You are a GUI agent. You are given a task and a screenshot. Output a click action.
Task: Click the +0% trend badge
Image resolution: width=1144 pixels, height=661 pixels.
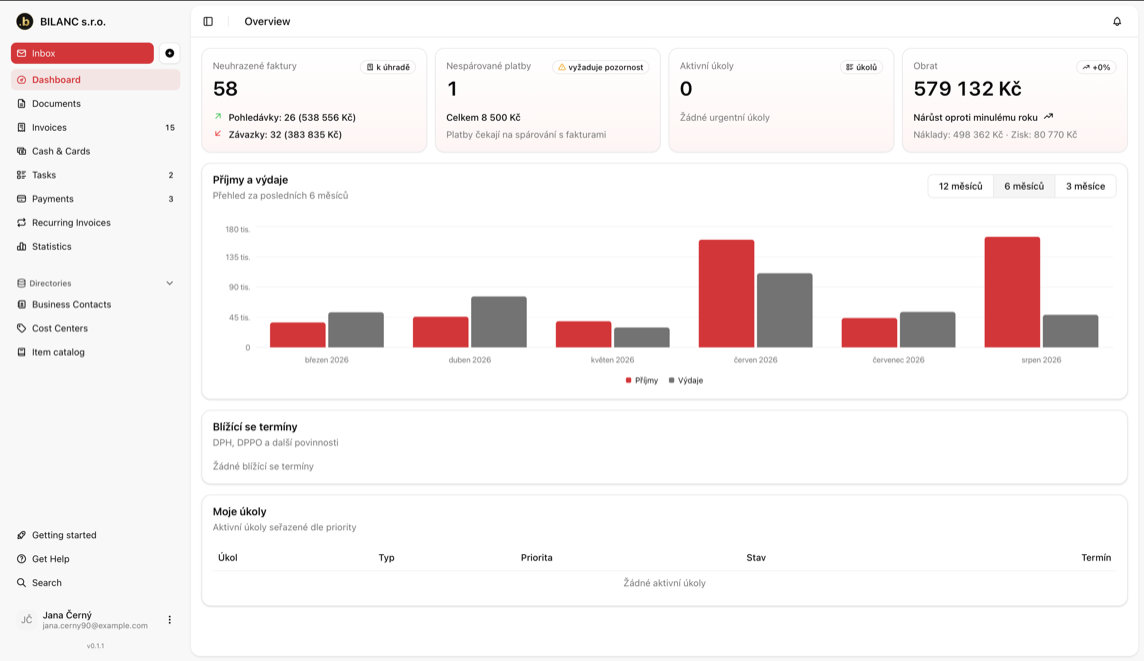click(1096, 67)
